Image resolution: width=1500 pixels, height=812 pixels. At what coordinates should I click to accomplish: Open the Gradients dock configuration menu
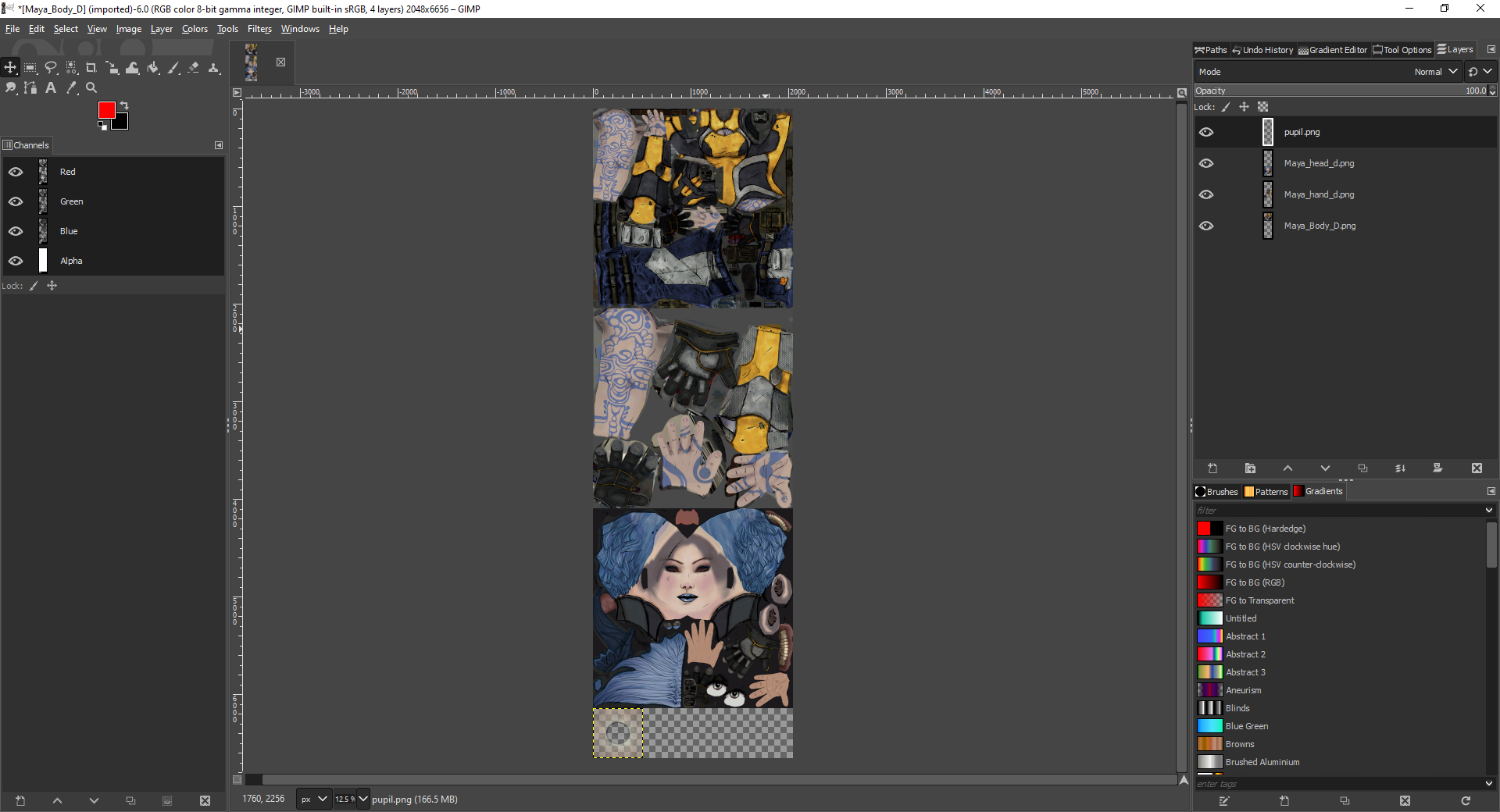click(1491, 491)
